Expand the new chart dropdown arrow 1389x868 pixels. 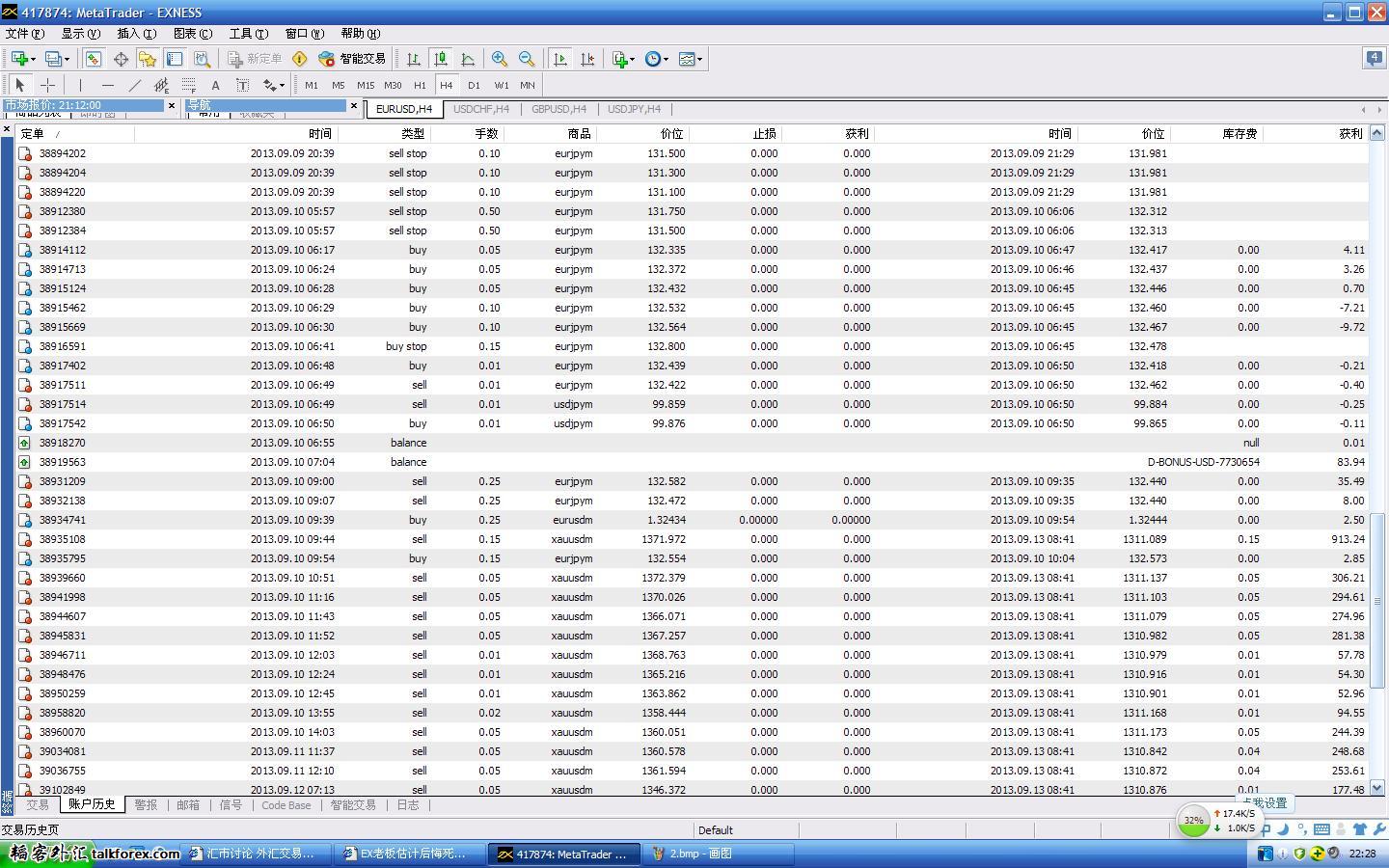(34, 59)
